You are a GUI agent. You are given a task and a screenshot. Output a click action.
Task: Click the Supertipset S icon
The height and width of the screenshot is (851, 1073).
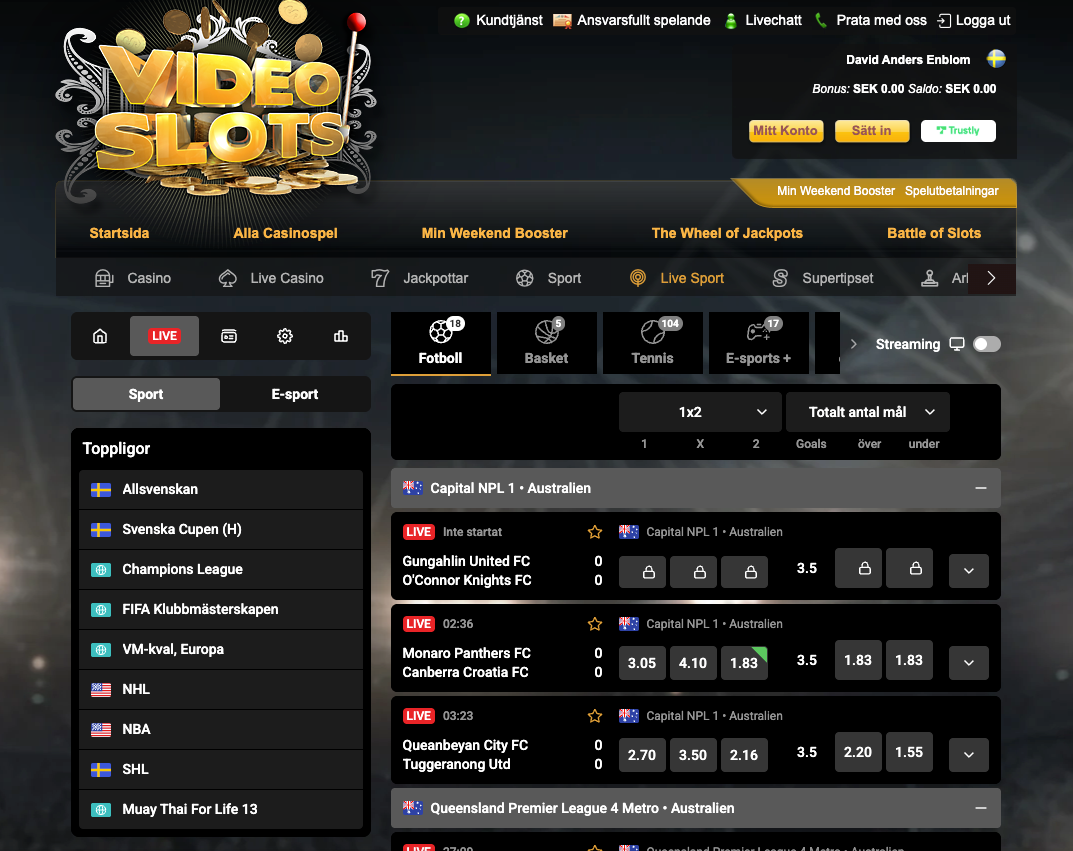click(x=780, y=278)
